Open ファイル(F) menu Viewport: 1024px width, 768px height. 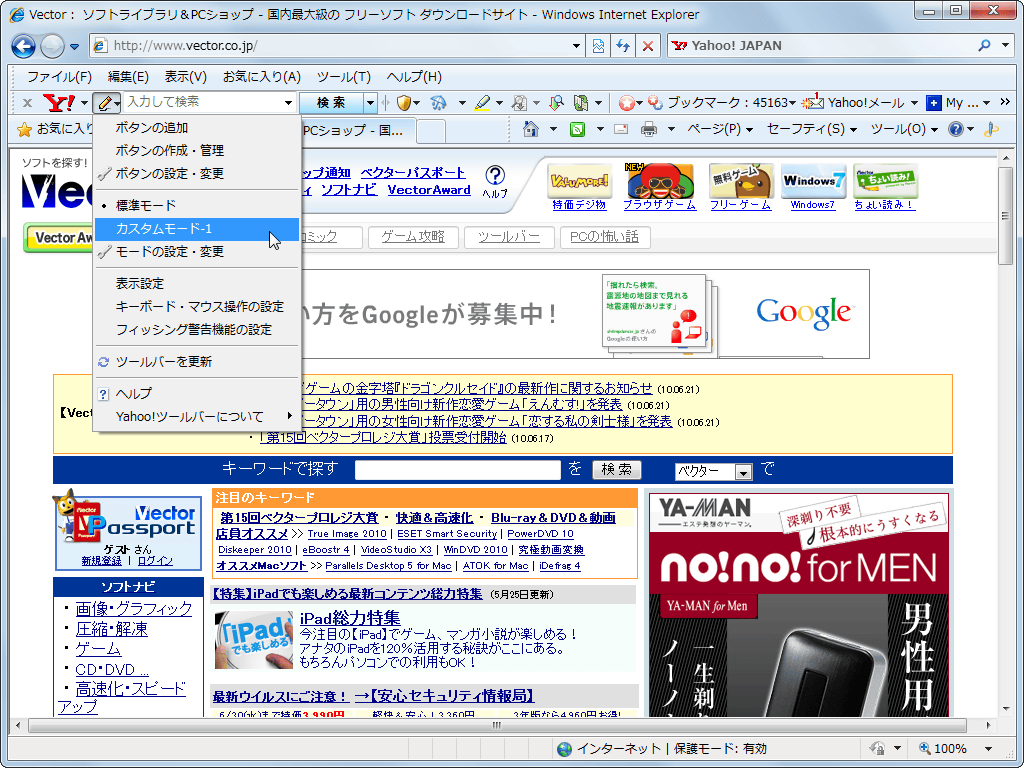click(59, 77)
